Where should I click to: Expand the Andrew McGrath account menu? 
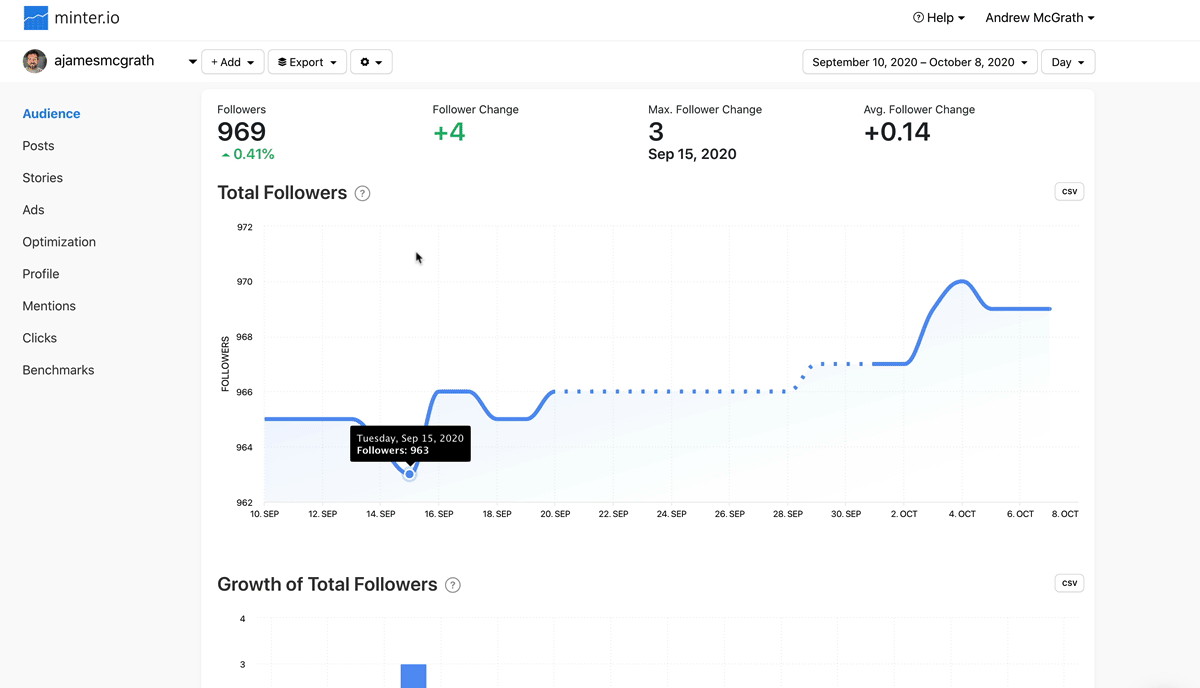tap(1039, 18)
